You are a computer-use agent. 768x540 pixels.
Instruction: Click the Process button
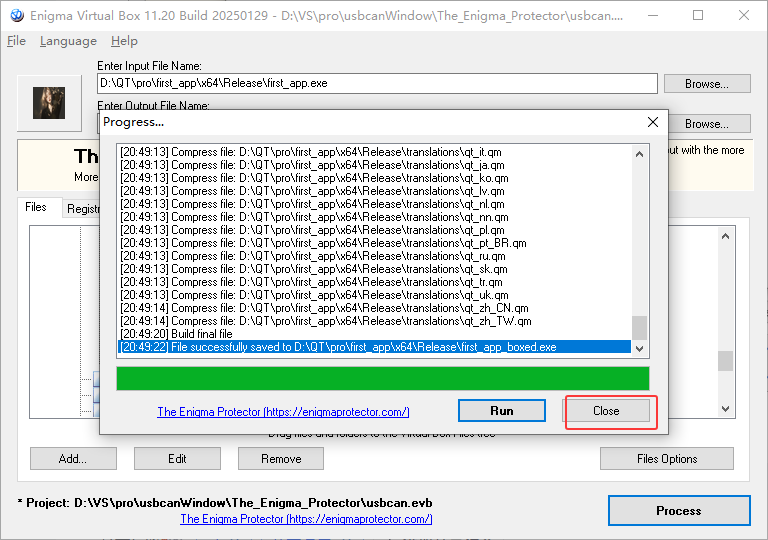coord(679,511)
